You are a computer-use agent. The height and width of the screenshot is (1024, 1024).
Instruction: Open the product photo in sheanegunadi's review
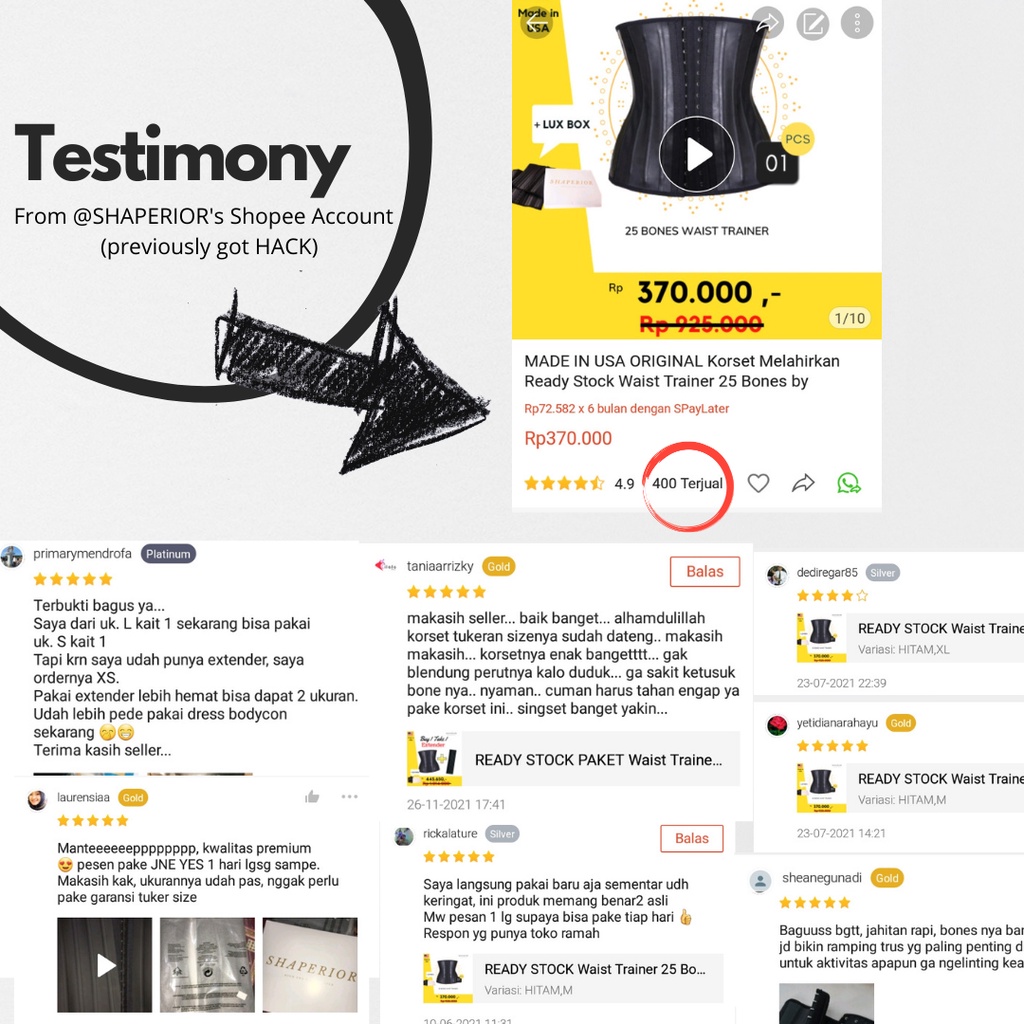coord(826,1003)
